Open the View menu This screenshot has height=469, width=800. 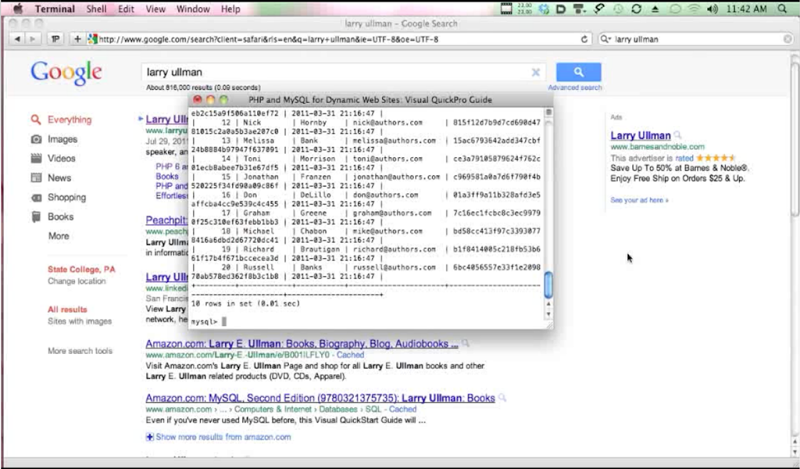155,9
